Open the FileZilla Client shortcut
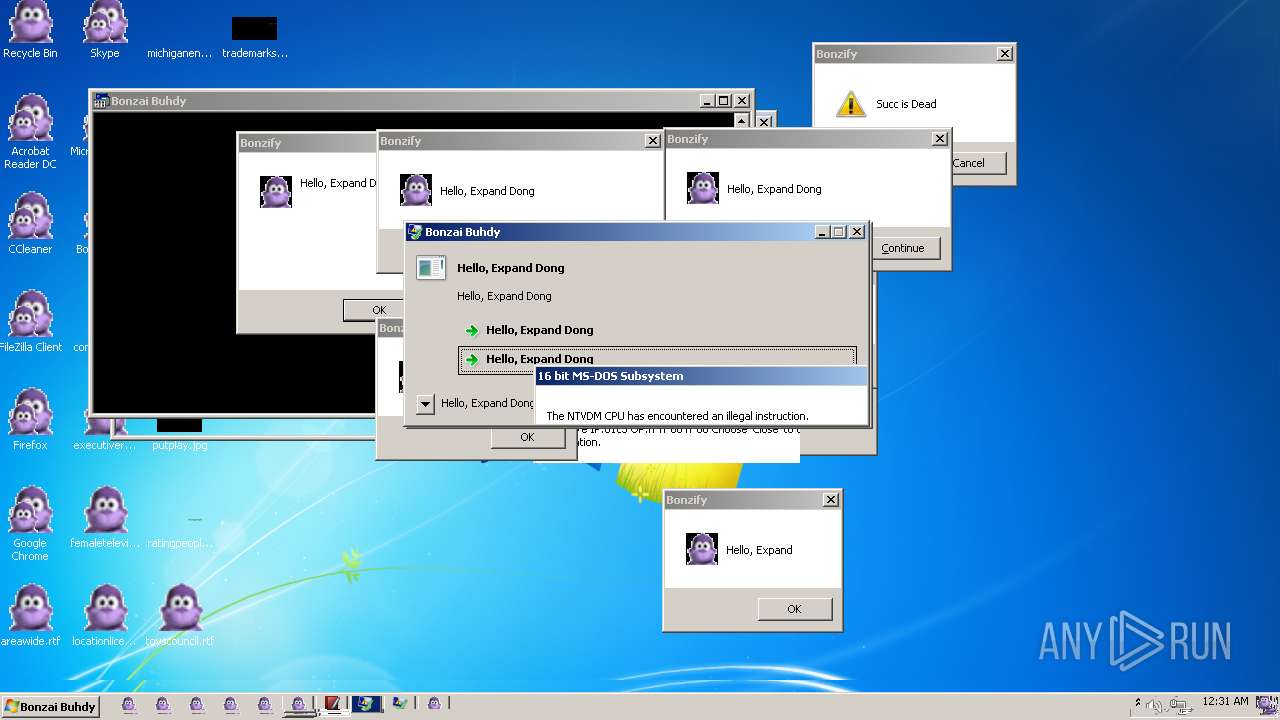 coord(30,322)
